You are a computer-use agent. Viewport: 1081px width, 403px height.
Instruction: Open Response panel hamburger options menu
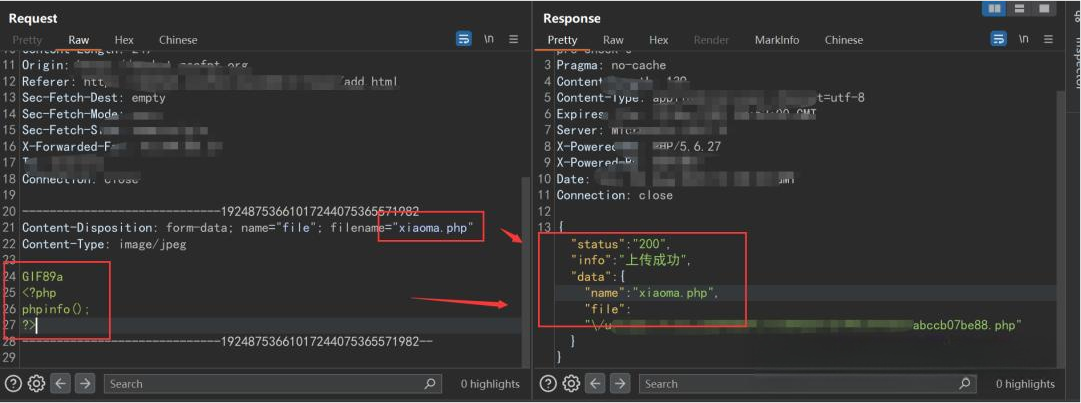tap(1049, 39)
